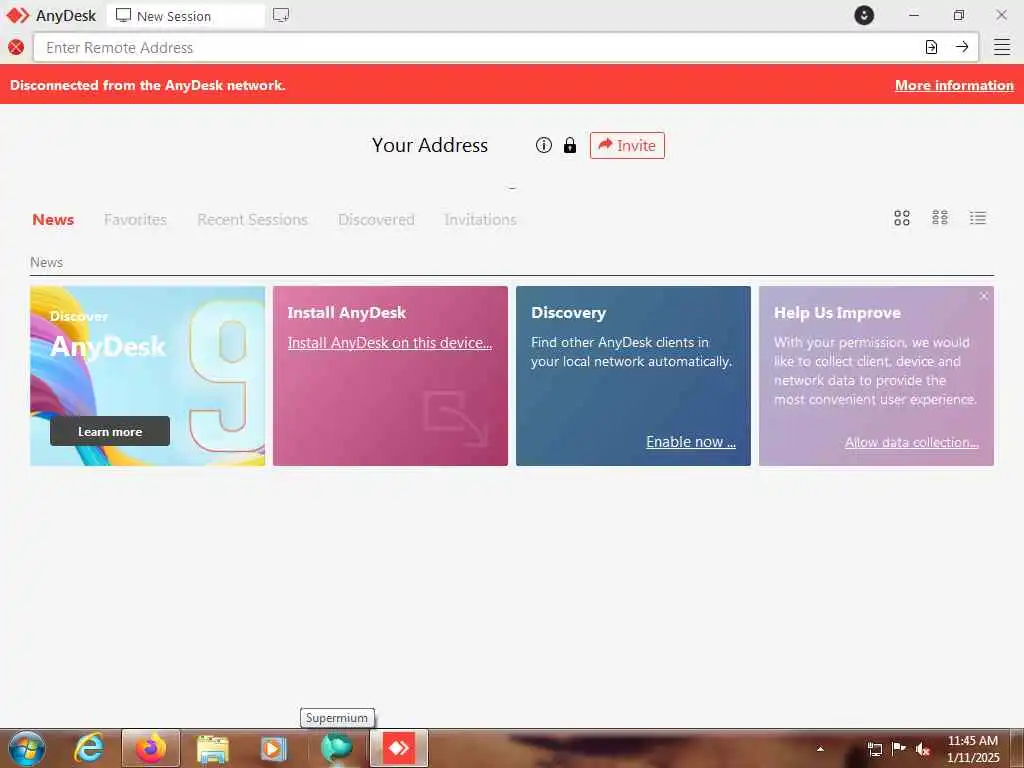Click the AnyDesk logo in title bar

pos(18,15)
